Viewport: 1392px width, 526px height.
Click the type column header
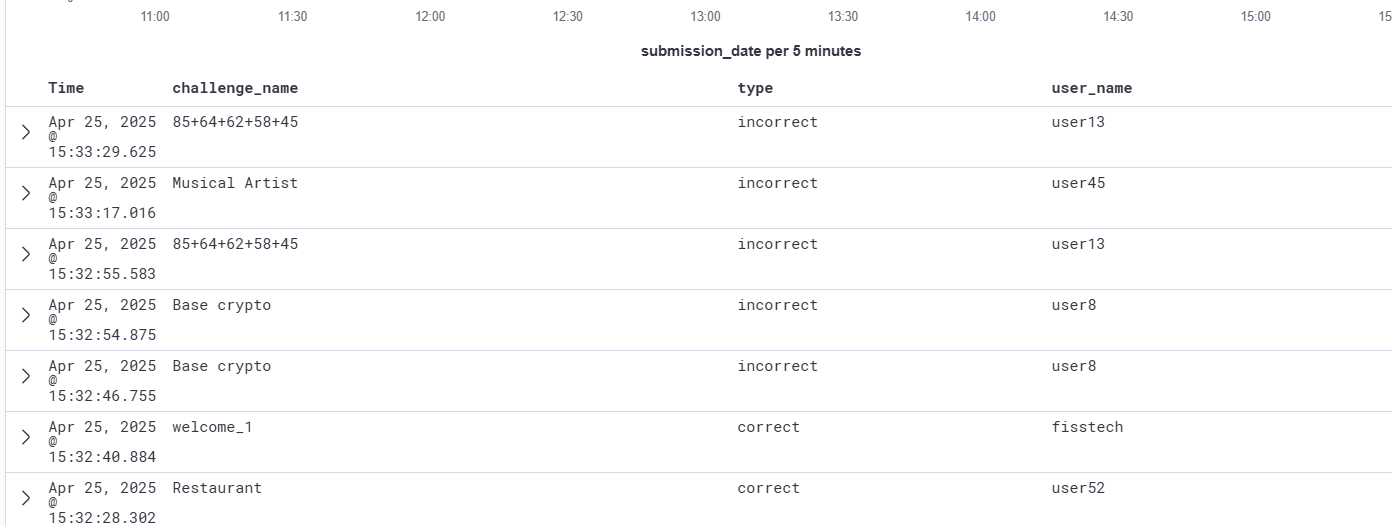click(755, 88)
